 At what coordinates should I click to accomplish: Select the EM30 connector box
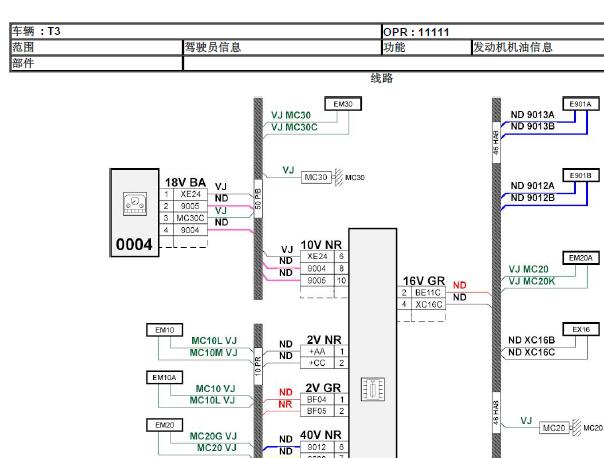343,104
